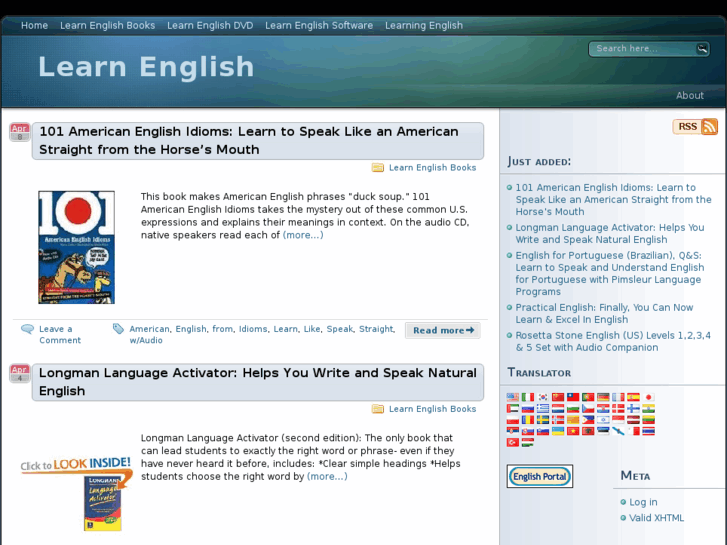The height and width of the screenshot is (545, 727).
Task: Open Longman Language Activator post title
Action: point(258,382)
